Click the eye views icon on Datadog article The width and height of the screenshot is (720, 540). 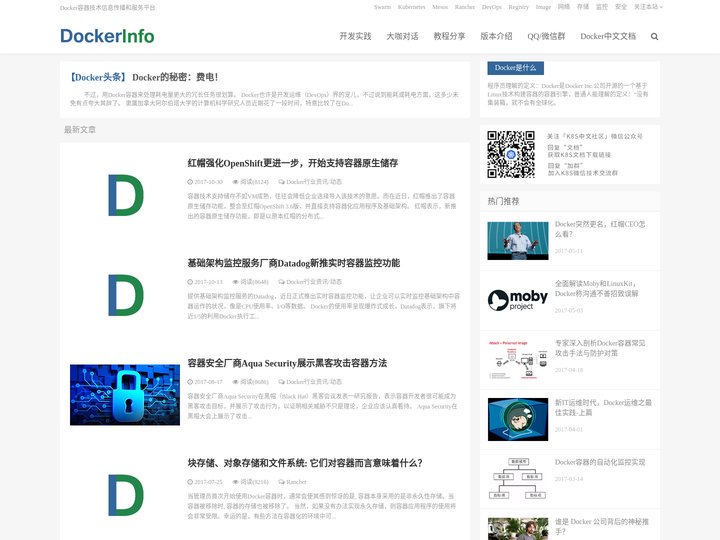[236, 282]
